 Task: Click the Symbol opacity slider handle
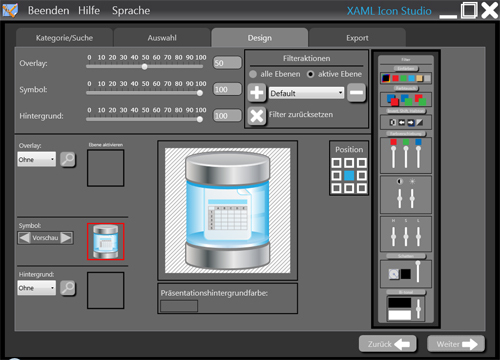[x=200, y=93]
